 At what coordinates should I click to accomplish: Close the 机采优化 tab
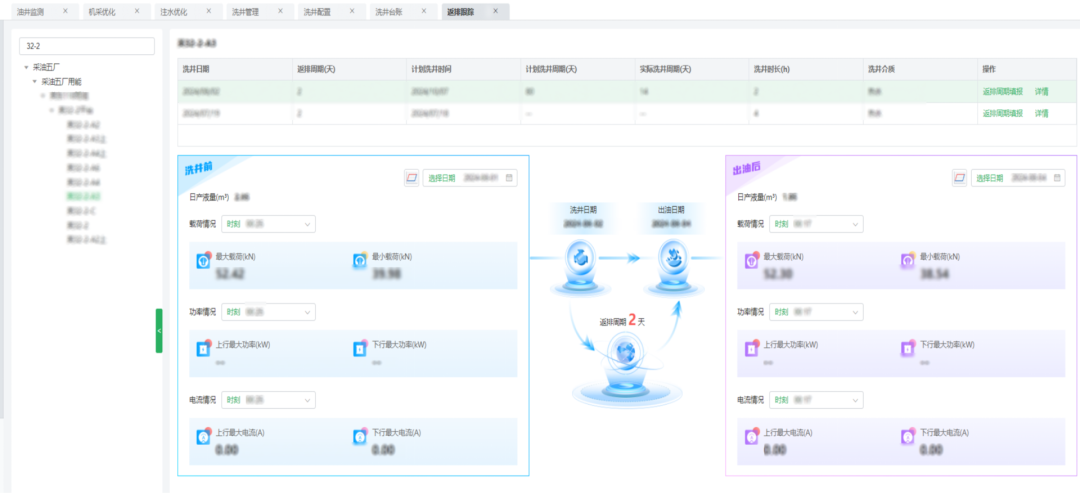pyautogui.click(x=136, y=12)
